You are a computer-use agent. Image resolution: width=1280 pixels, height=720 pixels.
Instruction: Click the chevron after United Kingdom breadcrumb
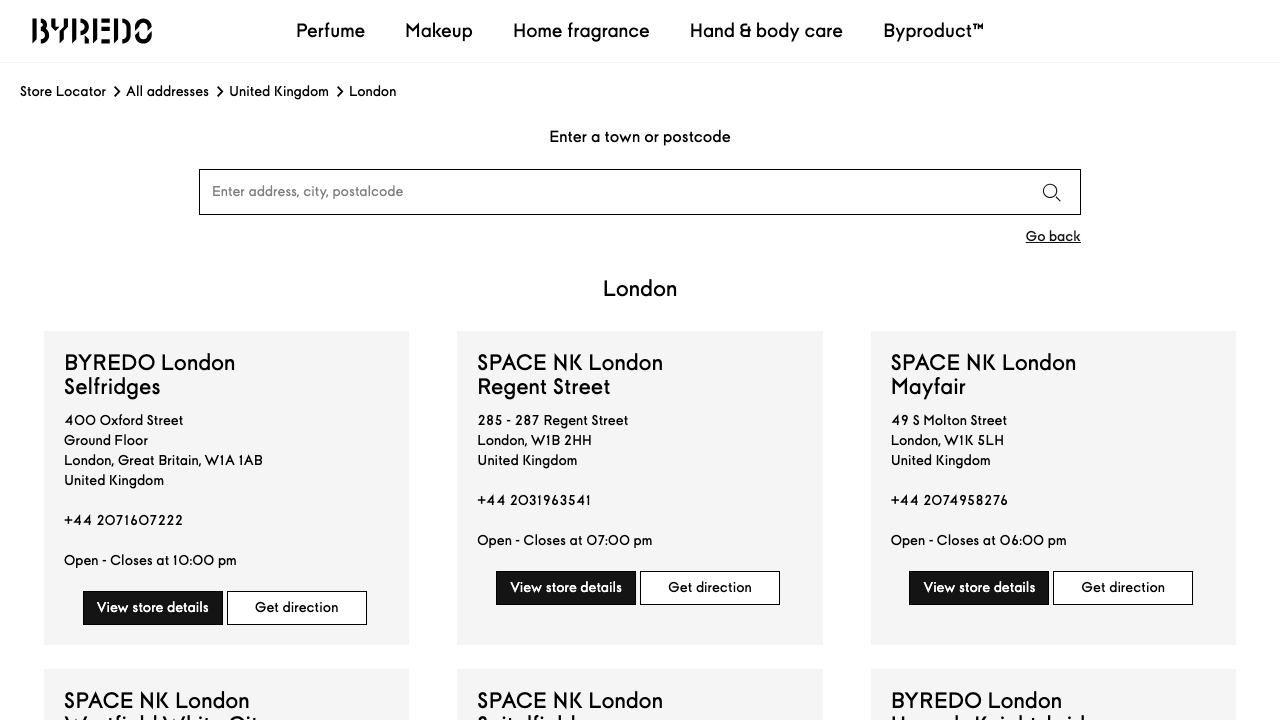pos(339,91)
